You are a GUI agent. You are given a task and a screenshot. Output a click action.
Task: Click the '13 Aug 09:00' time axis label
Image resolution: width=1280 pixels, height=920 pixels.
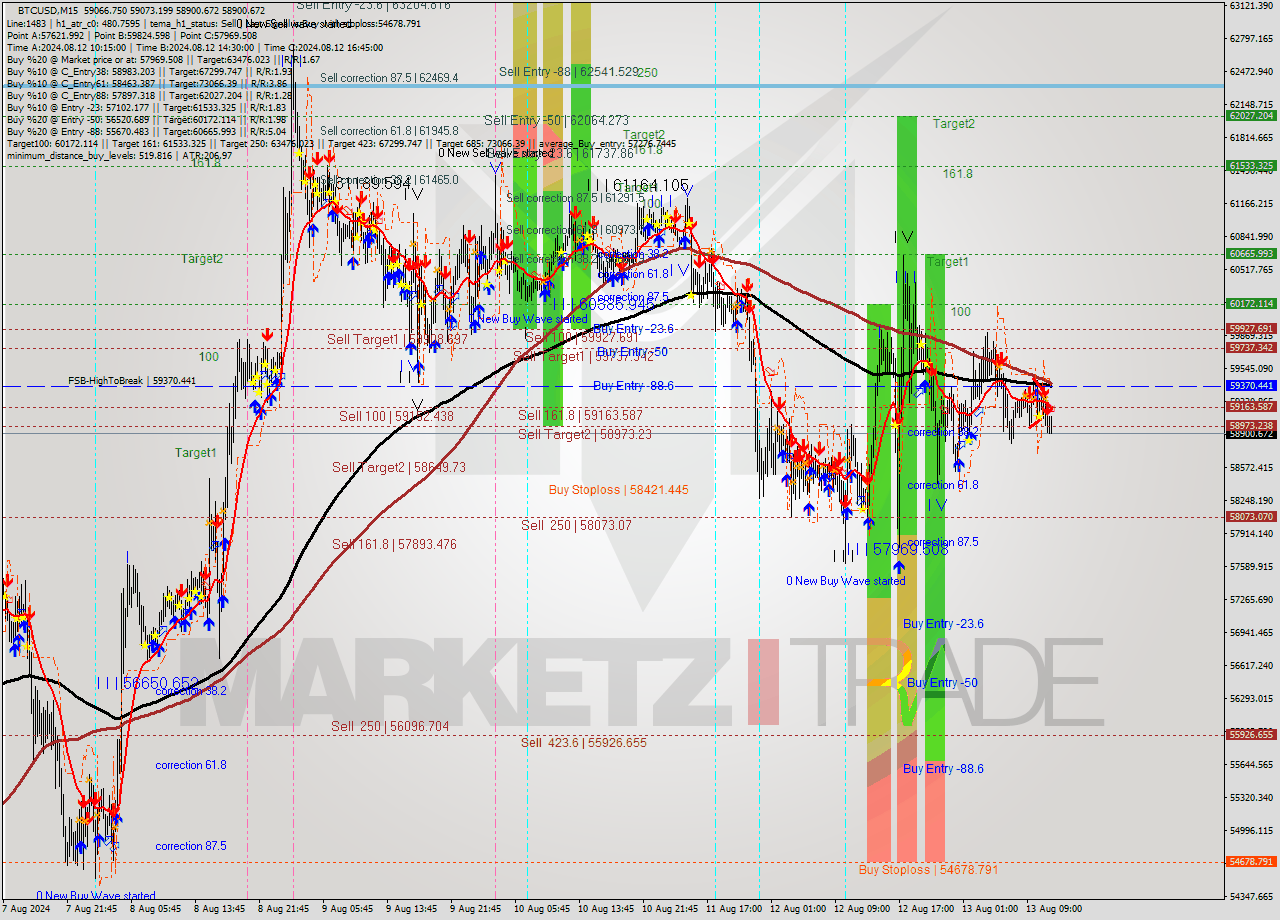(x=1053, y=909)
